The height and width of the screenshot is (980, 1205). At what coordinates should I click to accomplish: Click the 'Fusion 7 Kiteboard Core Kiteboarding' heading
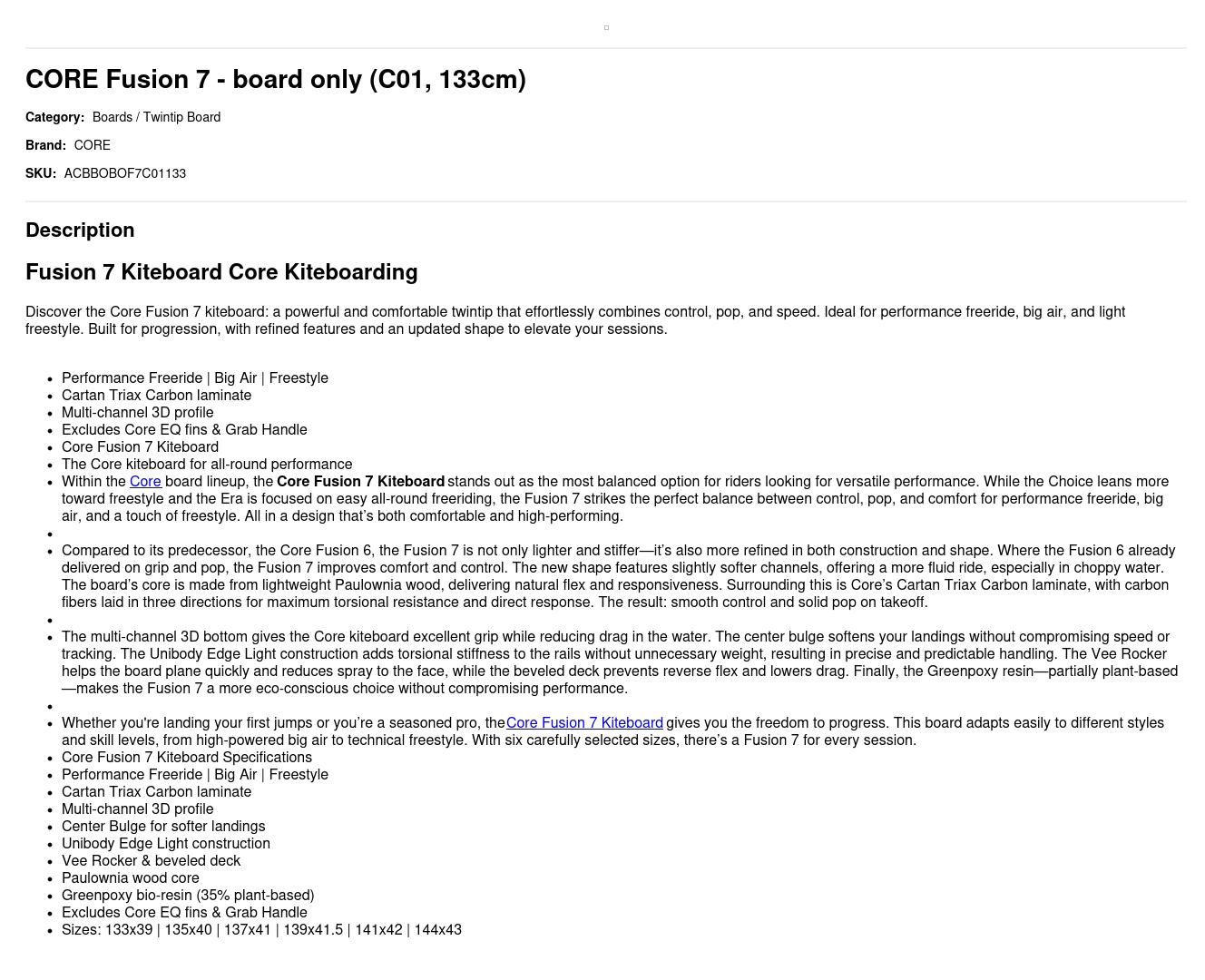coord(221,272)
